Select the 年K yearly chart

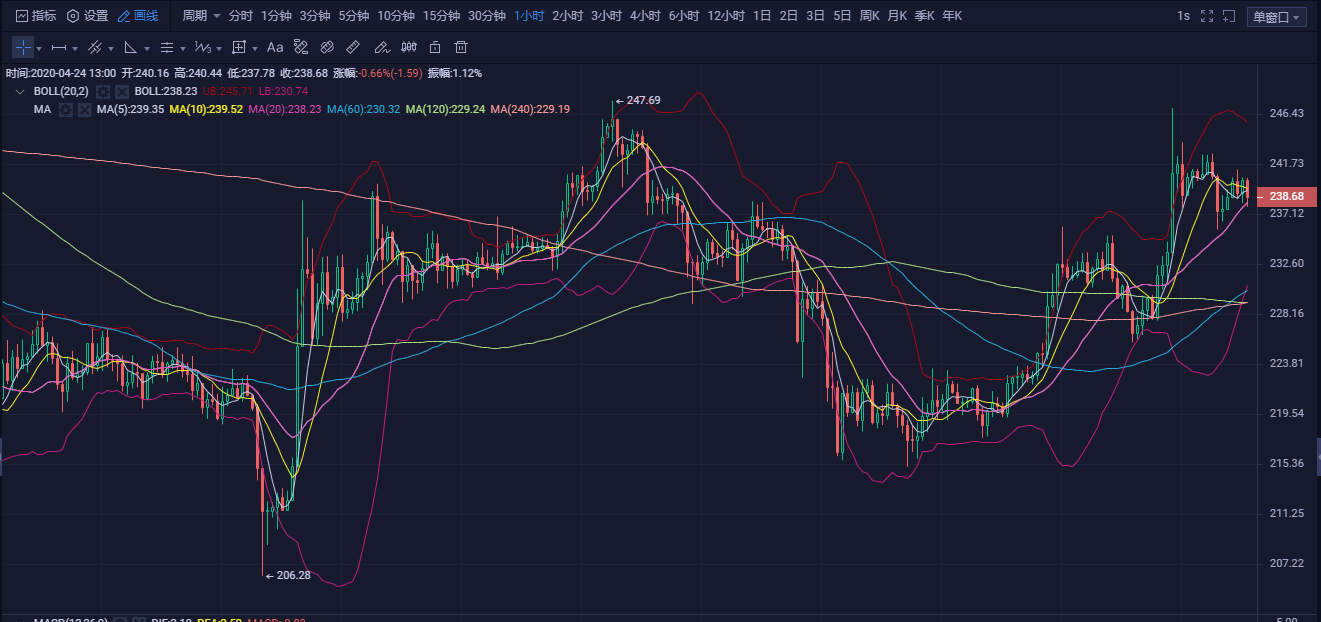952,16
